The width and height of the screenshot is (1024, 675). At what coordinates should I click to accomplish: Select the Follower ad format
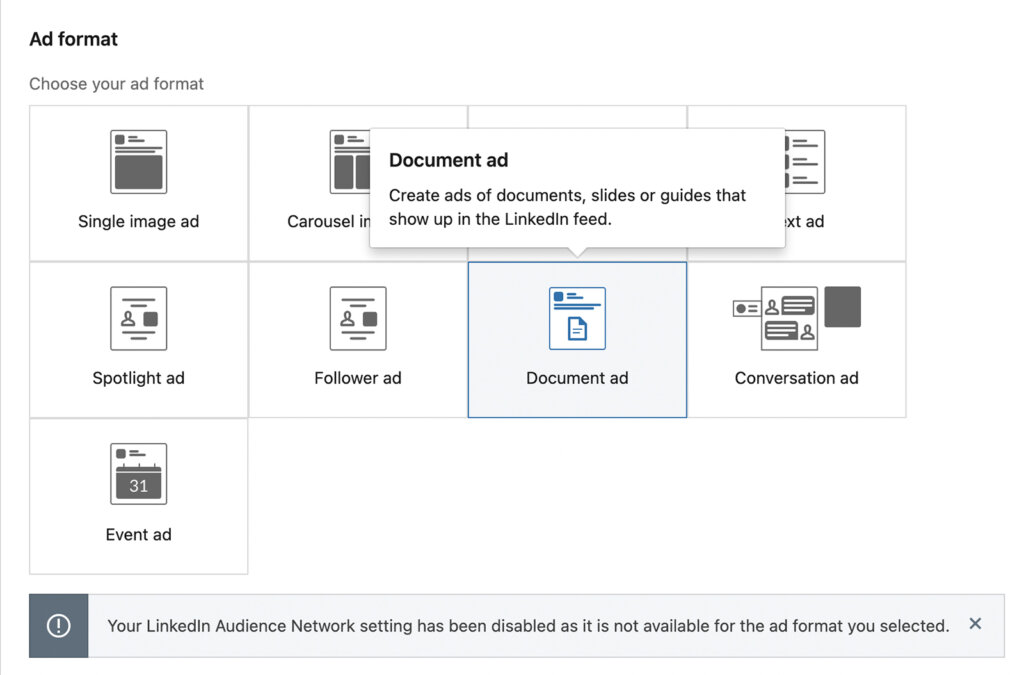pos(357,340)
